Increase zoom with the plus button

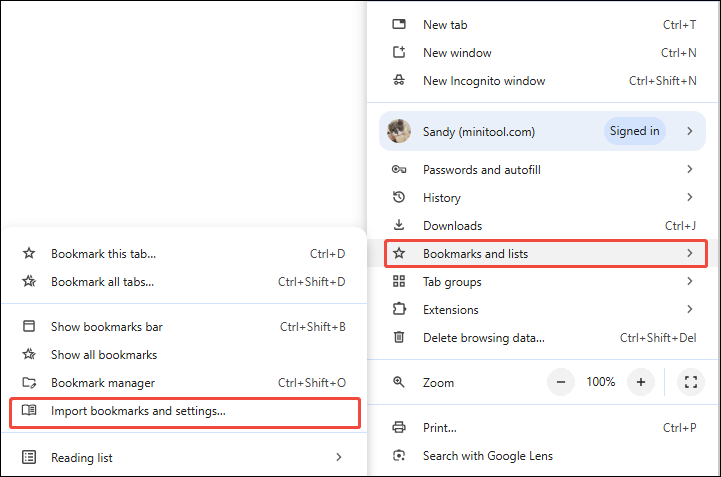pos(640,382)
